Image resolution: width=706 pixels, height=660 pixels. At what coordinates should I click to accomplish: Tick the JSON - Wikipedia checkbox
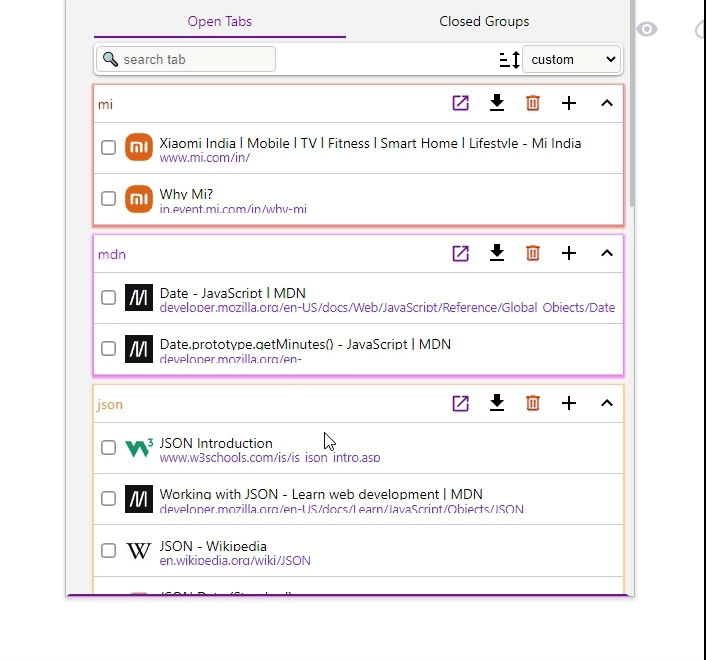click(108, 550)
